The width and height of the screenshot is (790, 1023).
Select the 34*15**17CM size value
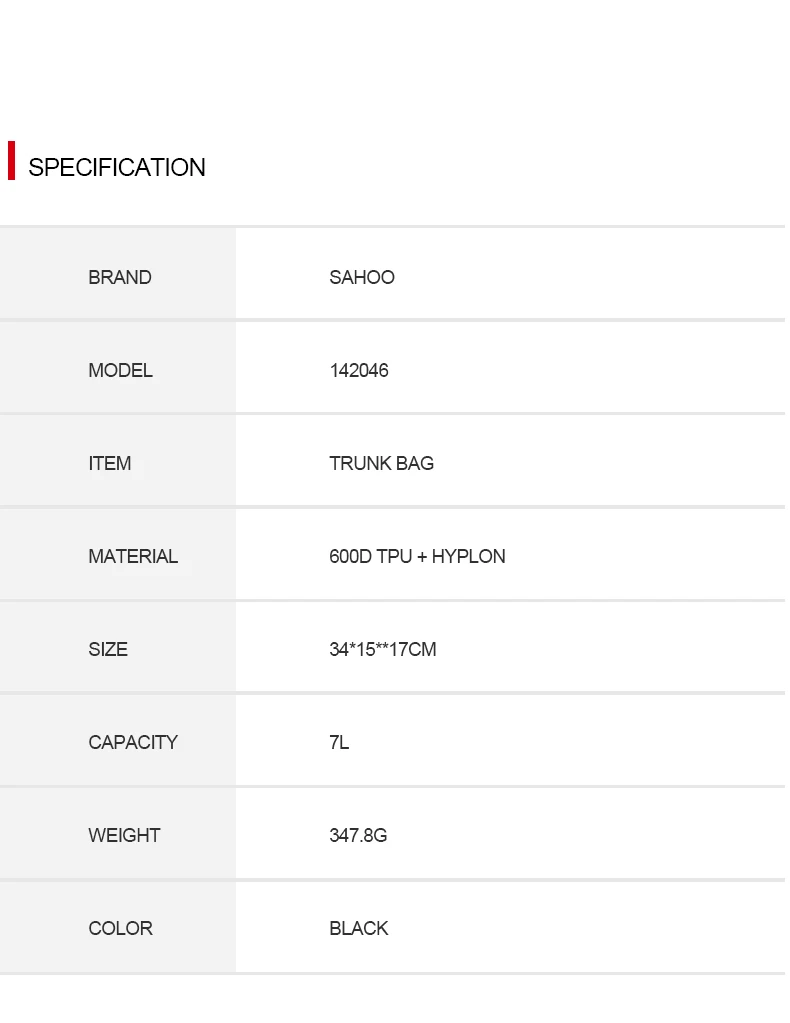(x=383, y=649)
